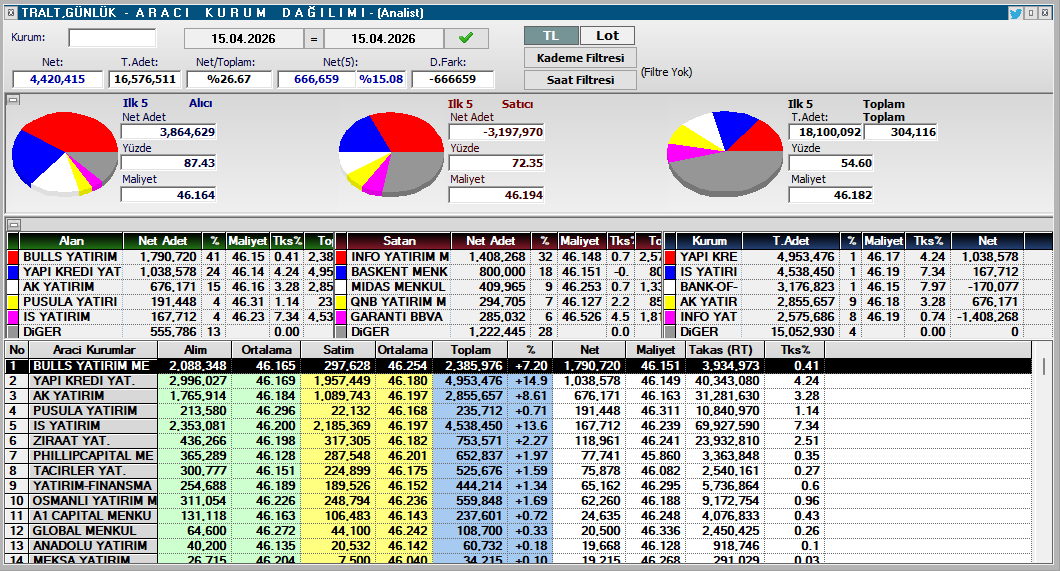The image size is (1060, 571).
Task: Click the title bar close icon at left
Action: (11, 13)
